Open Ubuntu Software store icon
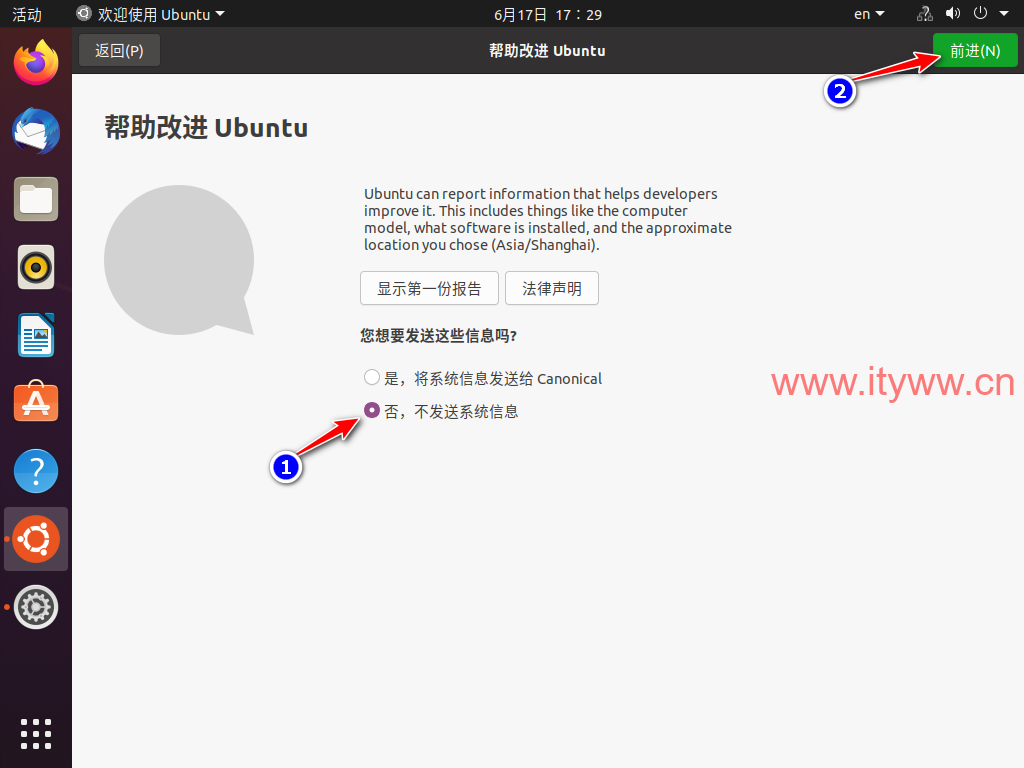The height and width of the screenshot is (768, 1024). pyautogui.click(x=36, y=402)
